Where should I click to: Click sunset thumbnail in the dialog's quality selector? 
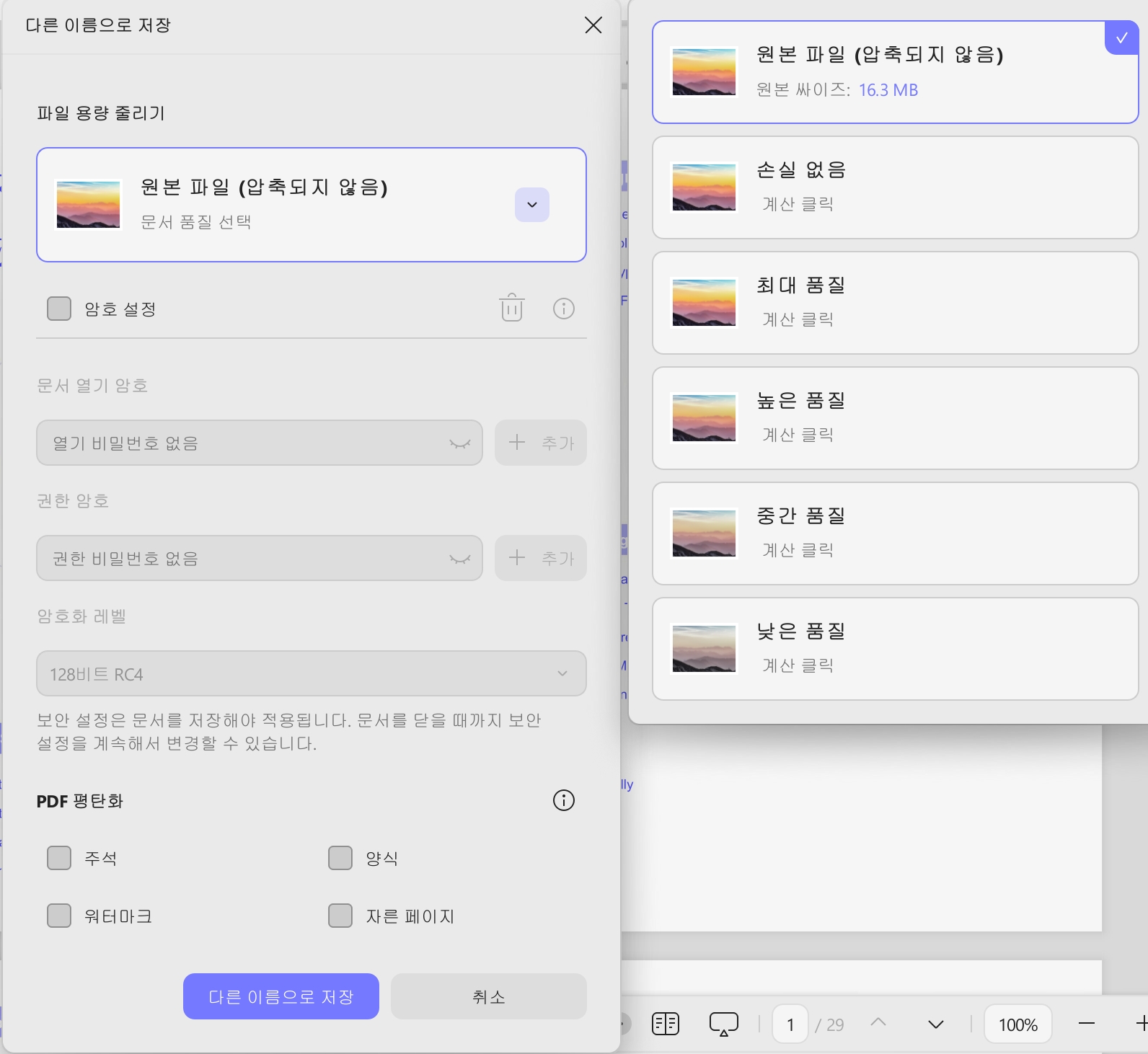pos(88,205)
